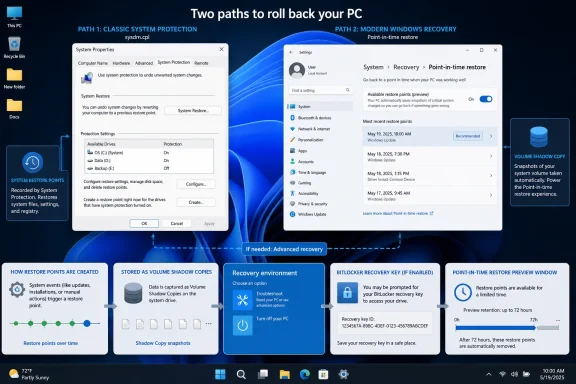Switch to the Computer Name tab
This screenshot has height=384, width=576.
pyautogui.click(x=93, y=63)
